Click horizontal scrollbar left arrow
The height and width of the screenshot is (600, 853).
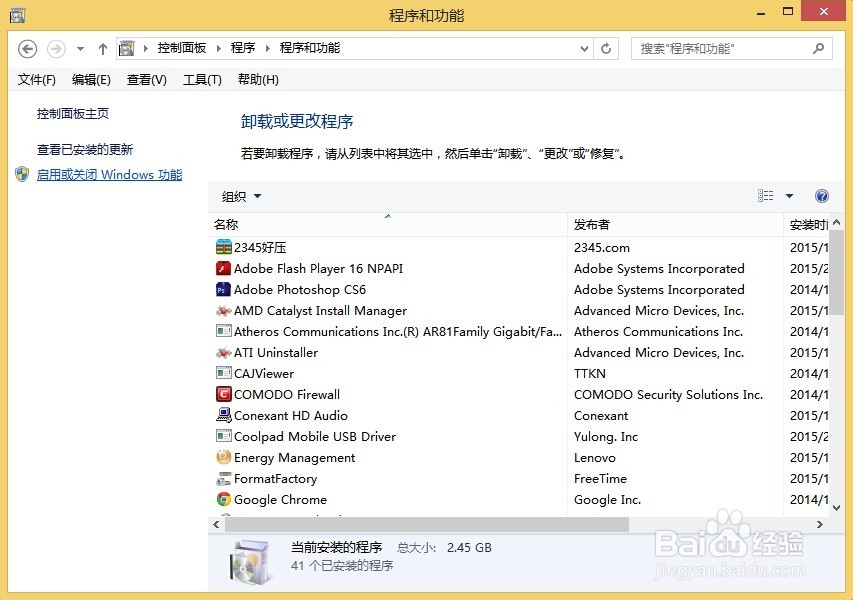217,524
